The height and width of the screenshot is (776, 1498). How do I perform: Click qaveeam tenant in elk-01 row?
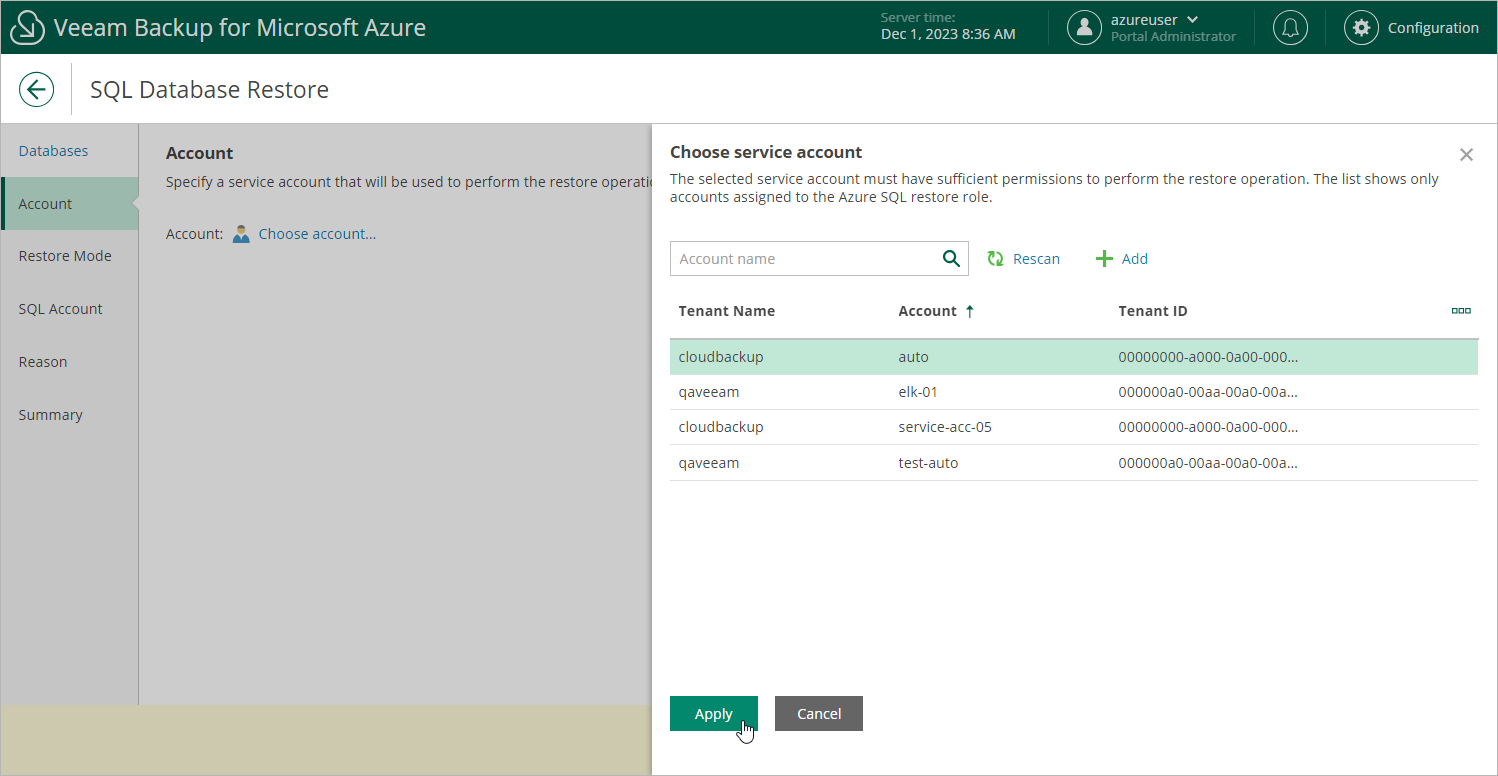pos(709,392)
